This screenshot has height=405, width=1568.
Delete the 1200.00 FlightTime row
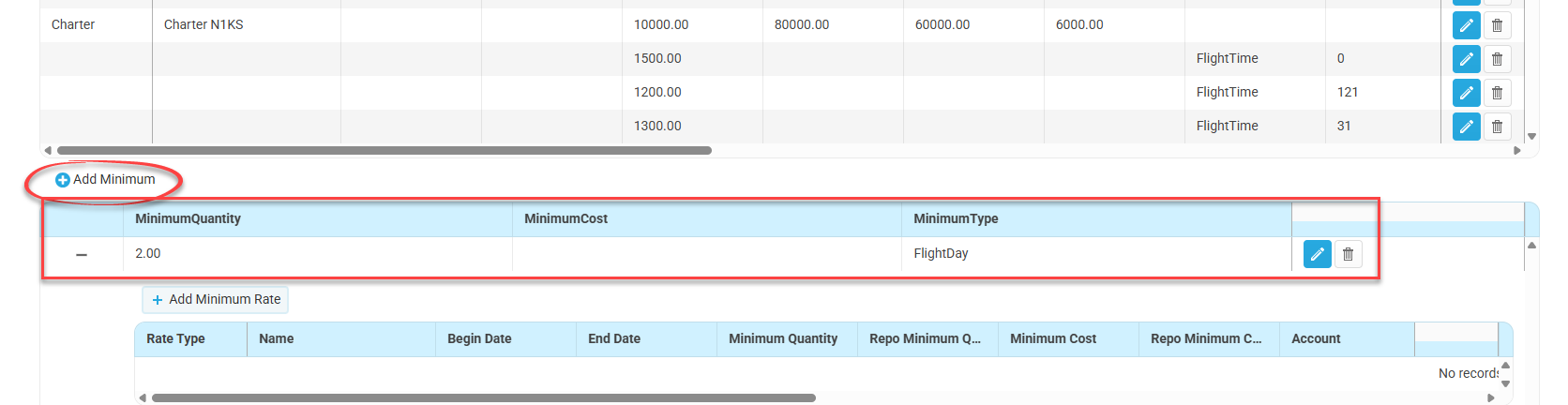(1497, 93)
